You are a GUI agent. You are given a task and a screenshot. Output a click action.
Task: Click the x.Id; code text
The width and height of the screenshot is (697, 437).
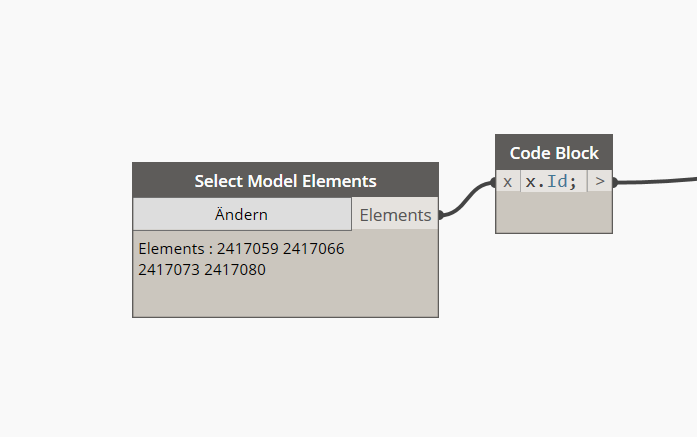tap(552, 182)
